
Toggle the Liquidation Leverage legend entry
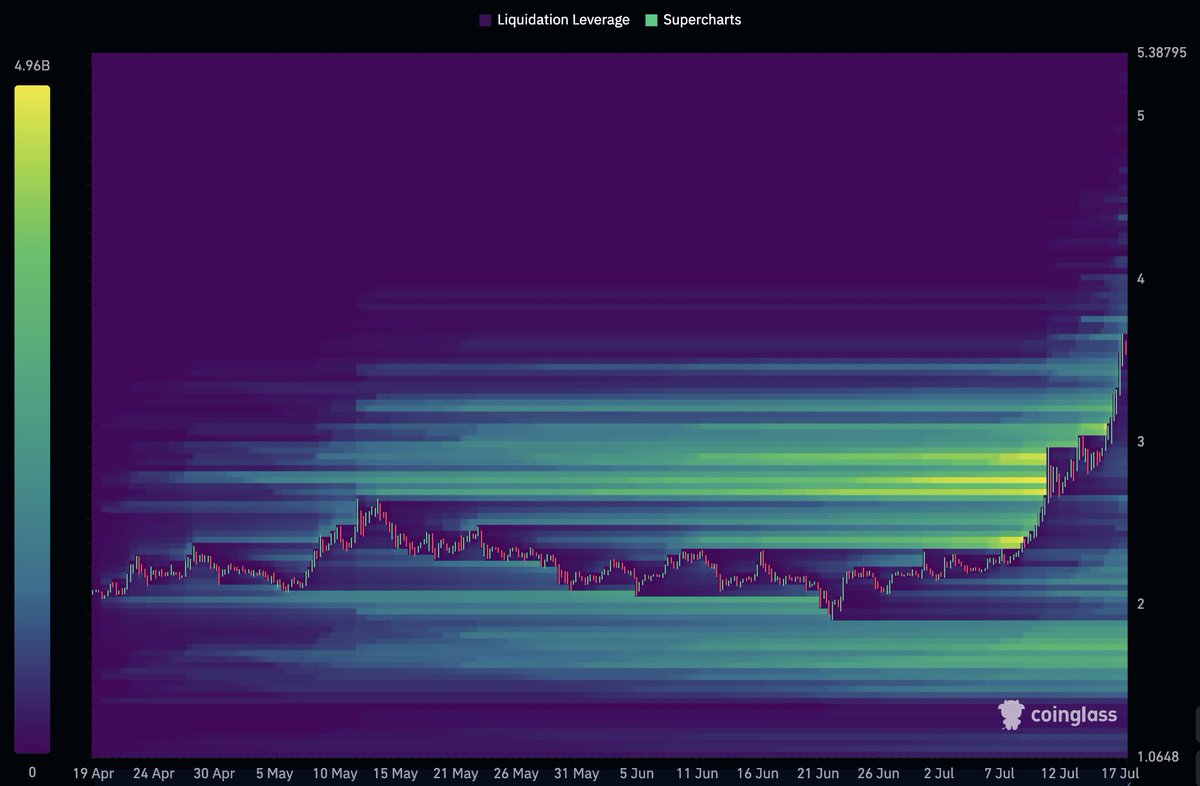[554, 20]
